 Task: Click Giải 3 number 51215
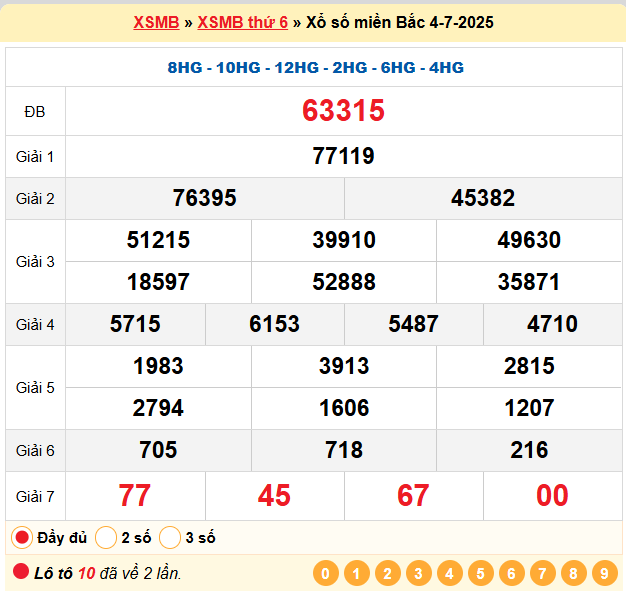tap(158, 240)
